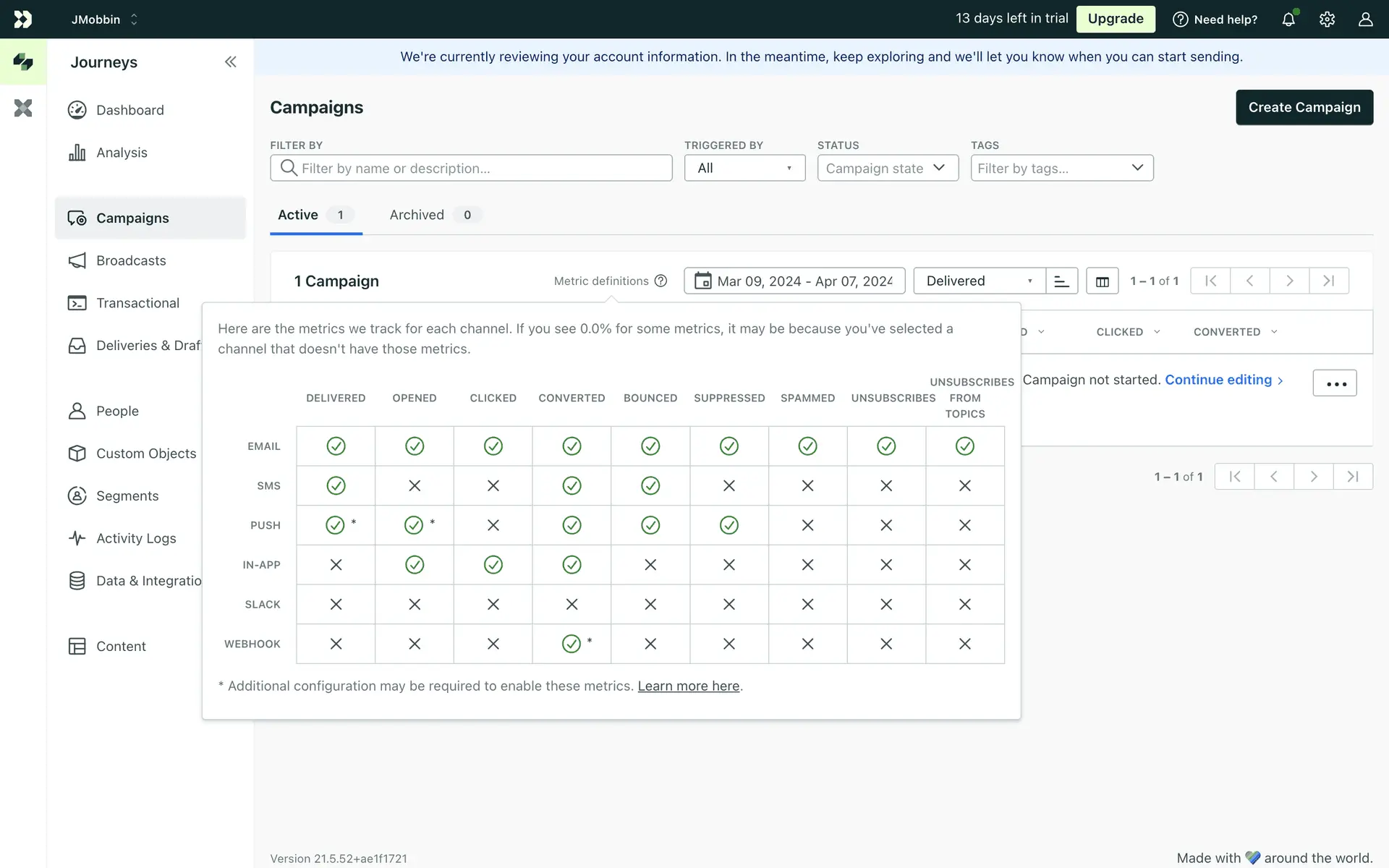The image size is (1389, 868).
Task: Open the date range picker field
Action: coord(794,281)
